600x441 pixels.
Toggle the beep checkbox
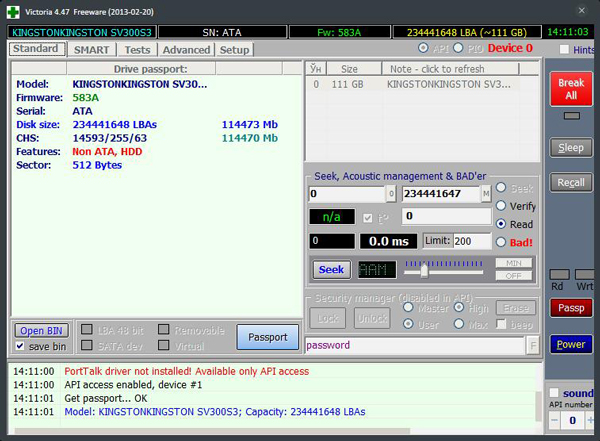tap(501, 324)
